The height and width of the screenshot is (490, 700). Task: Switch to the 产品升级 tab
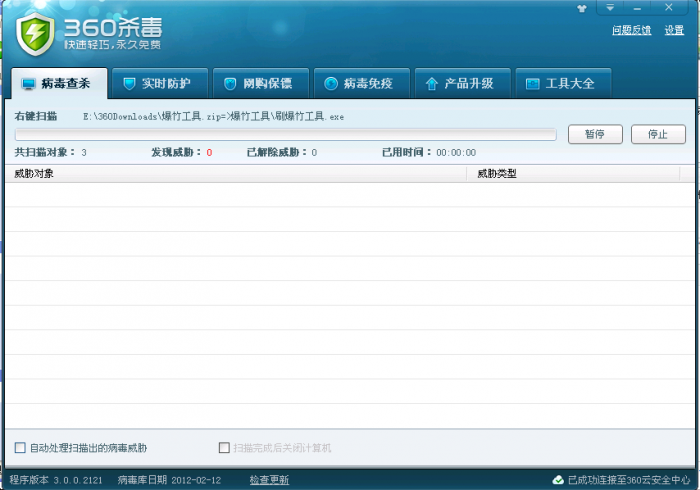pyautogui.click(x=462, y=83)
